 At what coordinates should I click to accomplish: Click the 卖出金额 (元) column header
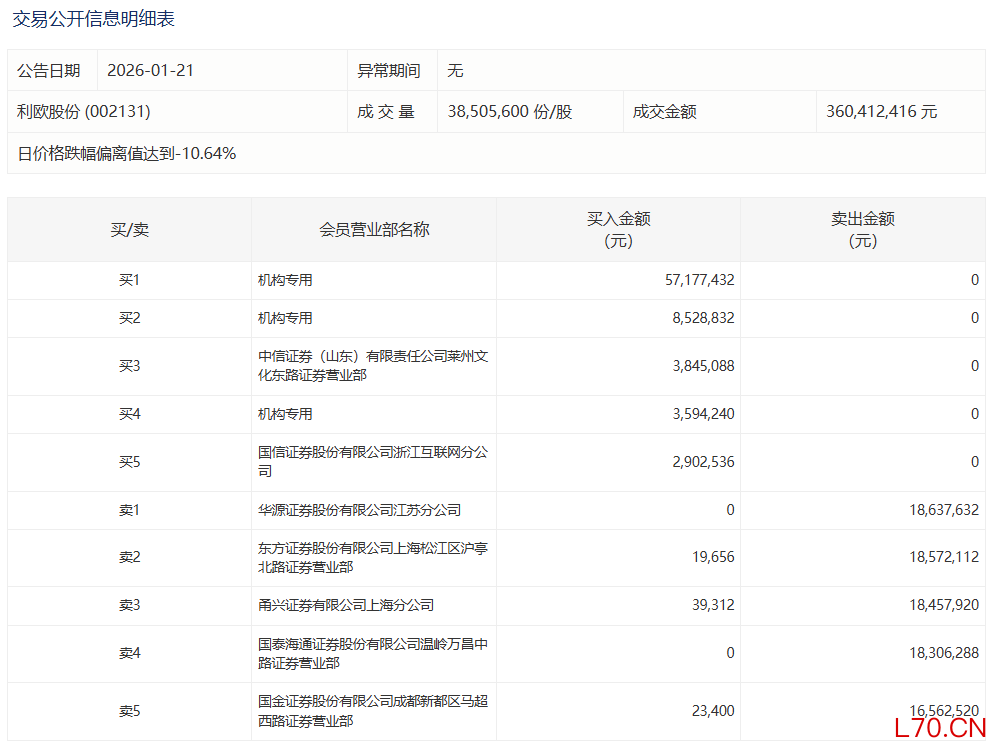(x=862, y=230)
